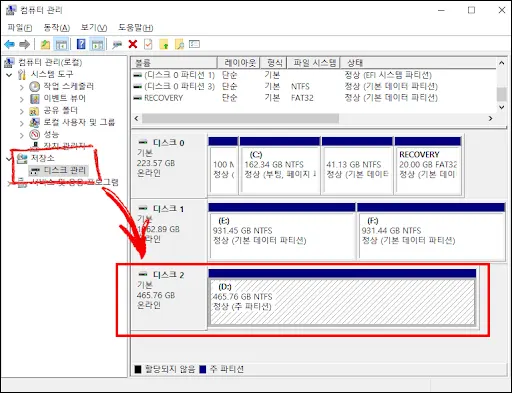Viewport: 512px width, 393px height.
Task: Open the 파일(F) menu
Action: [x=20, y=28]
